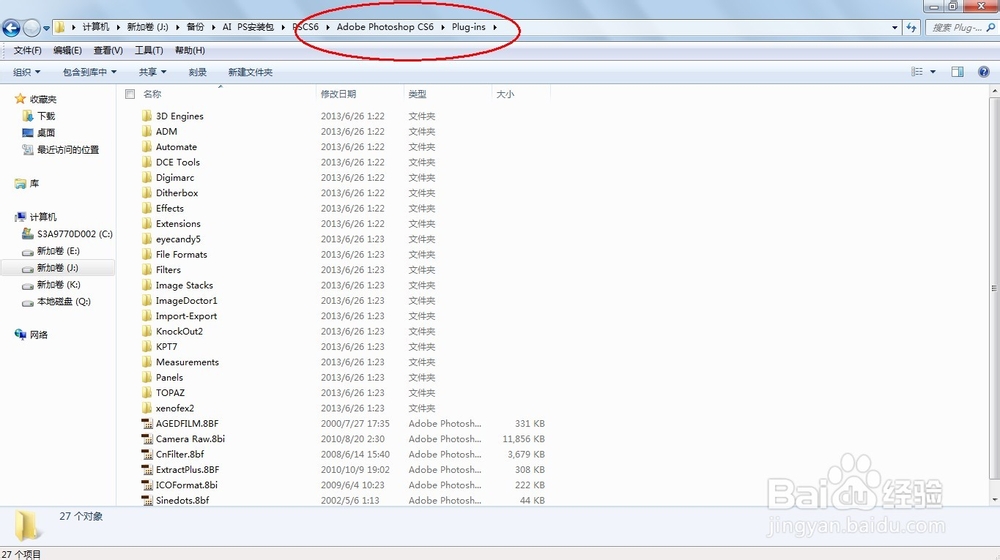Select 计算机 in address breadcrumb
The height and width of the screenshot is (560, 1000).
(96, 27)
